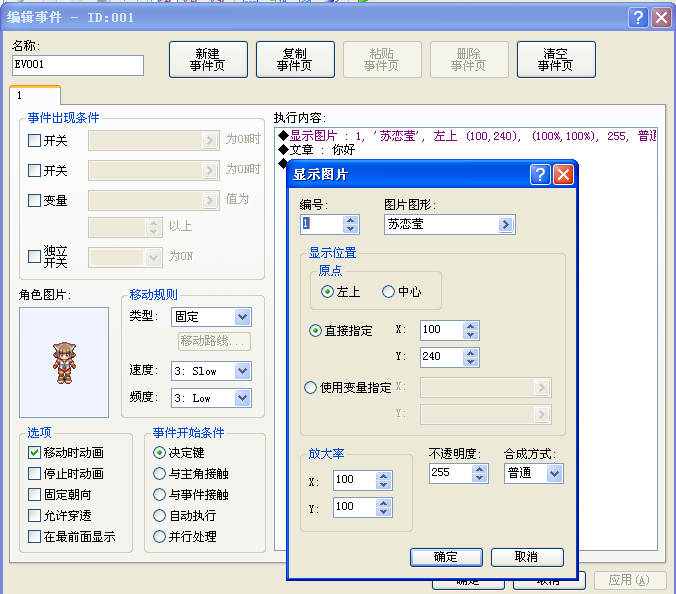Click the 不透明度 opacity field 255
Screen dimensions: 676x594
coord(451,473)
